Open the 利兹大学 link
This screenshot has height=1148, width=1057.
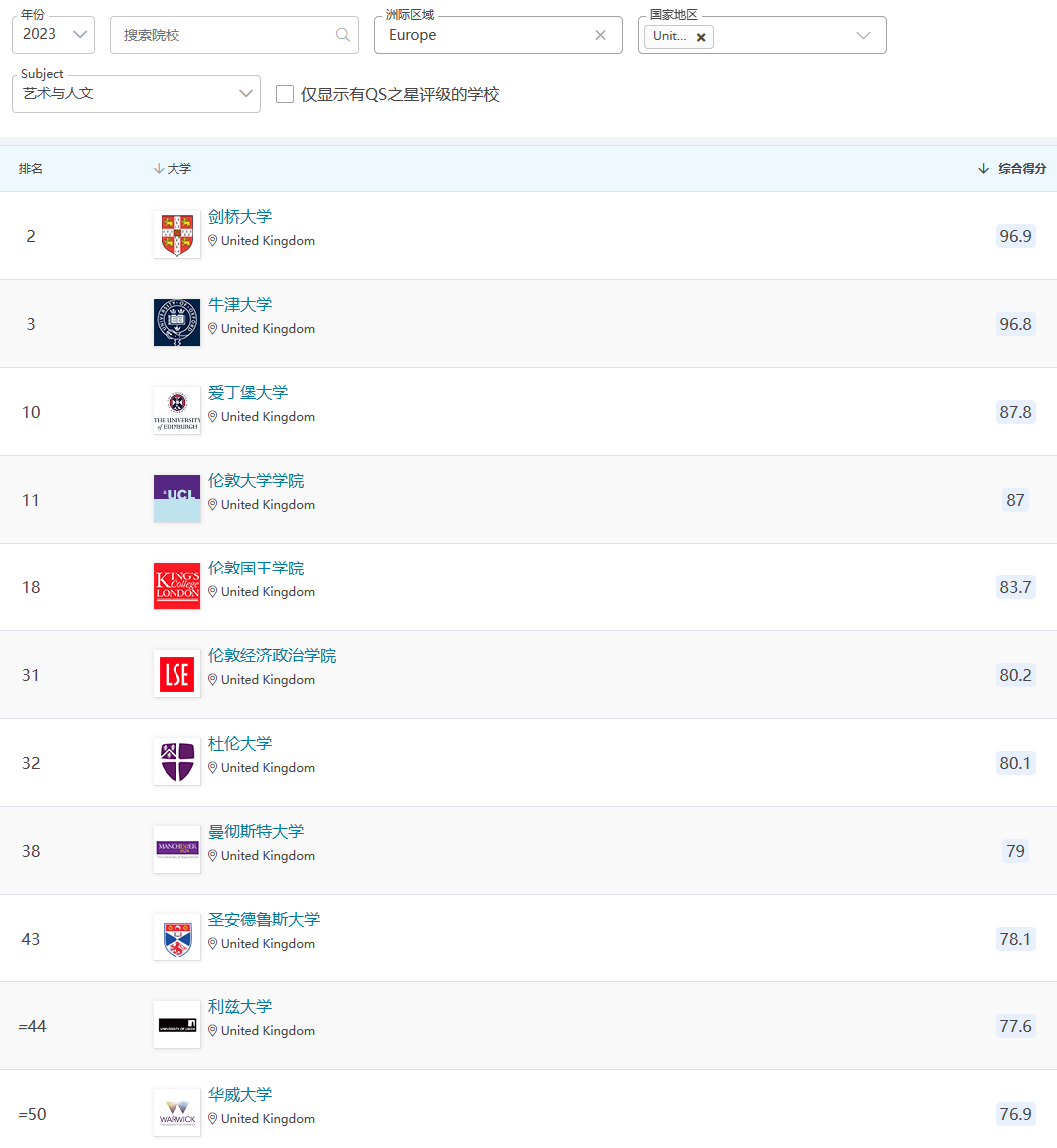240,1007
